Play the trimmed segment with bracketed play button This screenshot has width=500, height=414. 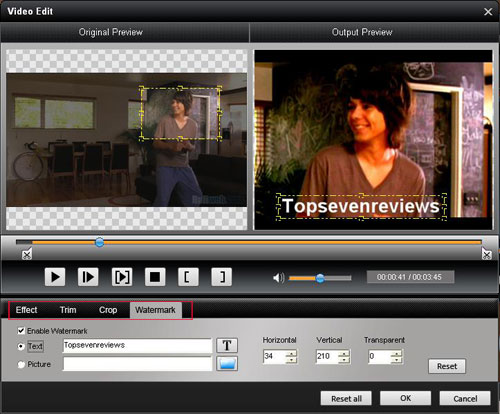122,277
